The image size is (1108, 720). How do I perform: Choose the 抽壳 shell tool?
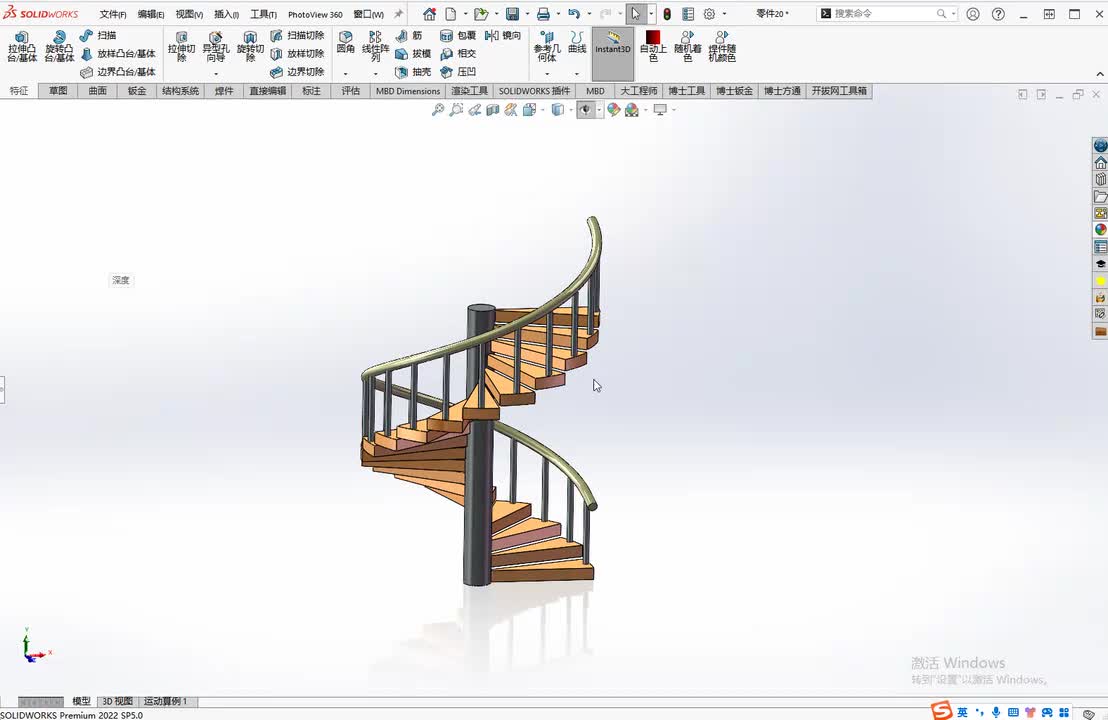413,72
